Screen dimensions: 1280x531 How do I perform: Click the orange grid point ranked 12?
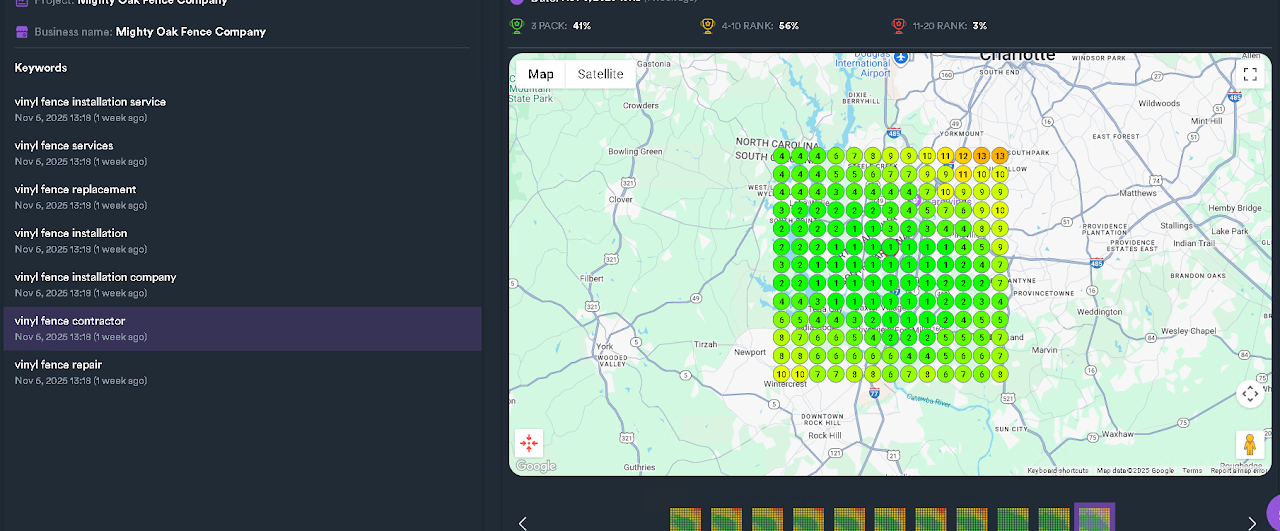coord(963,156)
